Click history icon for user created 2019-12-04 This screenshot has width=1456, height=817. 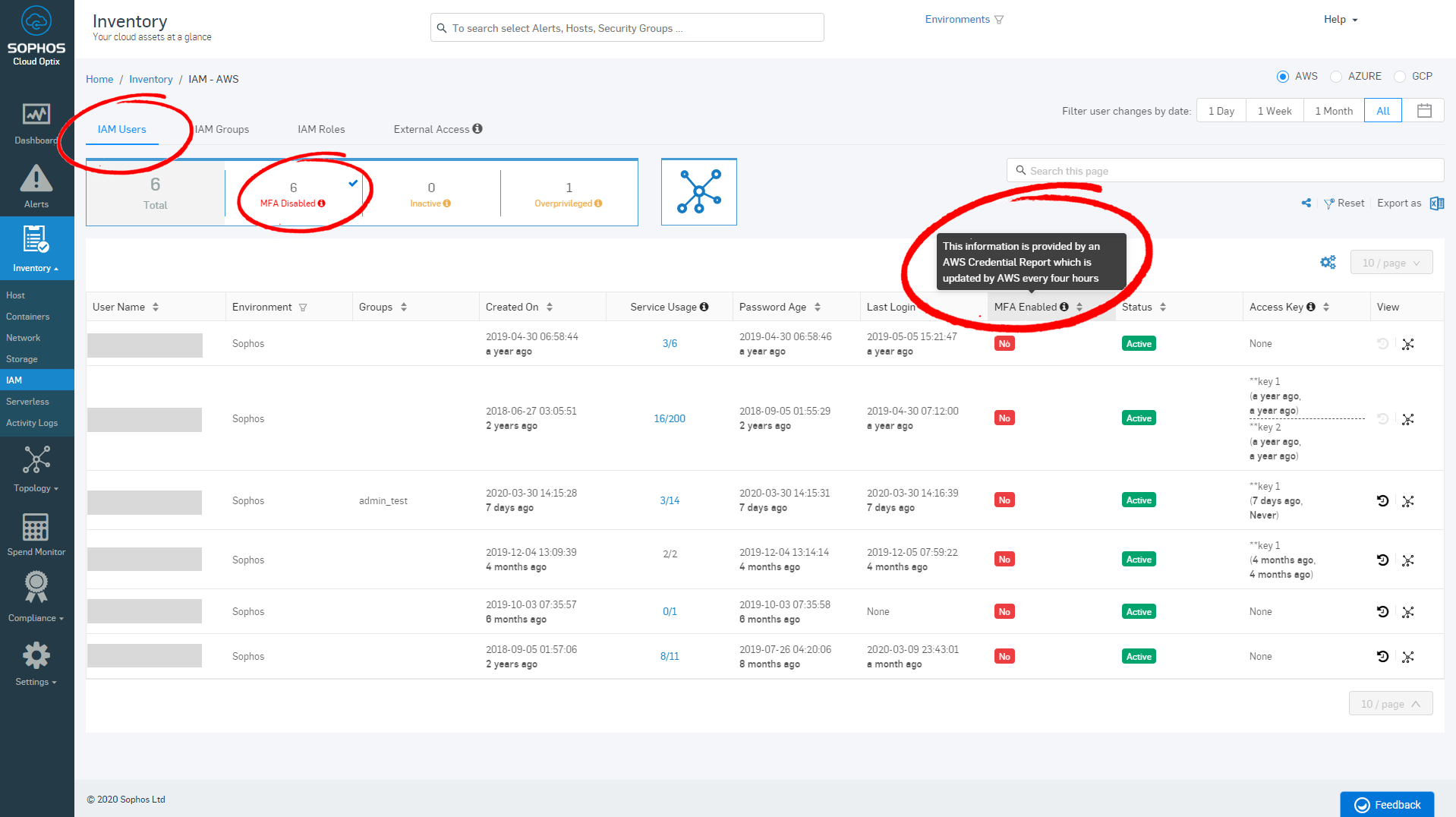[x=1383, y=560]
